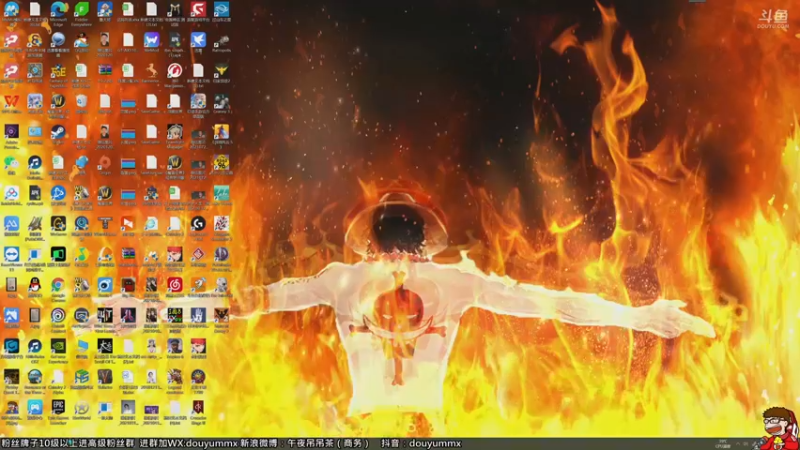Open the Recycle Bin icon
Image resolution: width=800 pixels, height=450 pixels.
pyautogui.click(x=82, y=101)
